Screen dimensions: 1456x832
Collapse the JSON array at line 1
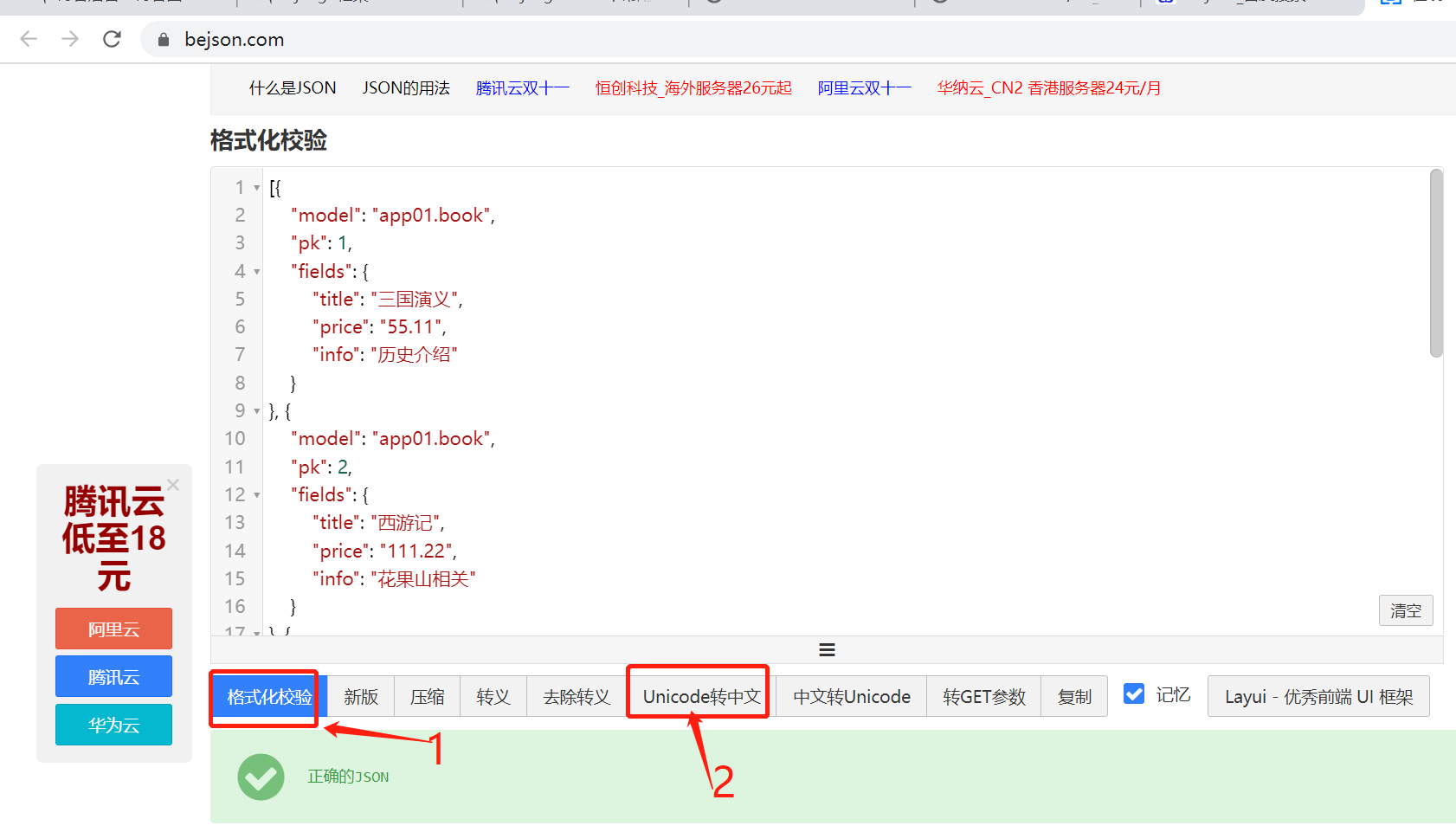(257, 188)
